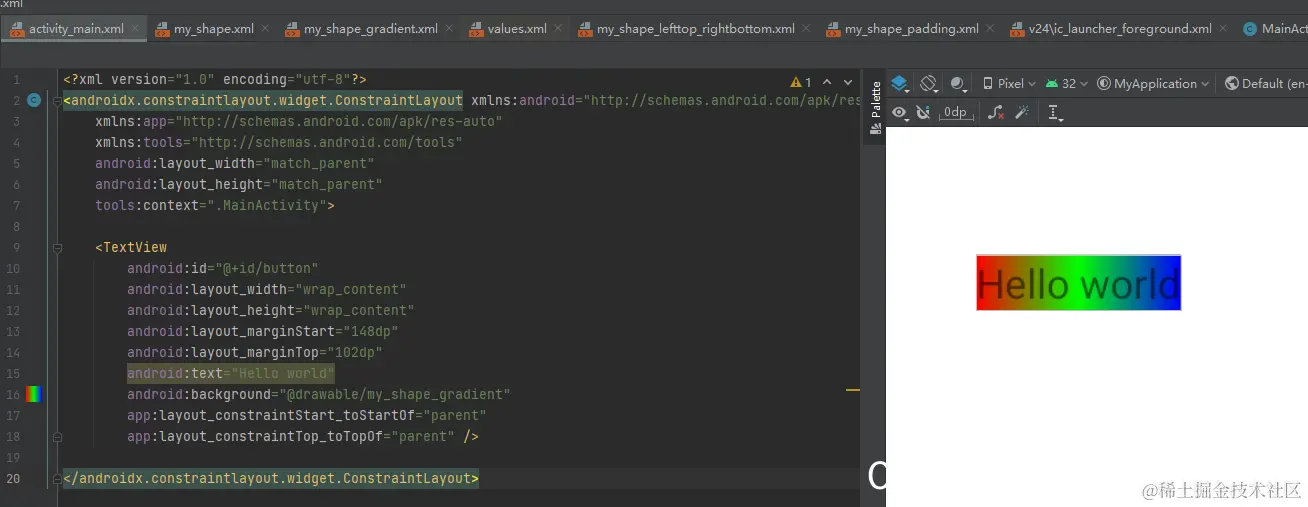Click the TextView layout_height="wrap_content" on line 12
This screenshot has height=507, width=1308.
click(x=270, y=310)
